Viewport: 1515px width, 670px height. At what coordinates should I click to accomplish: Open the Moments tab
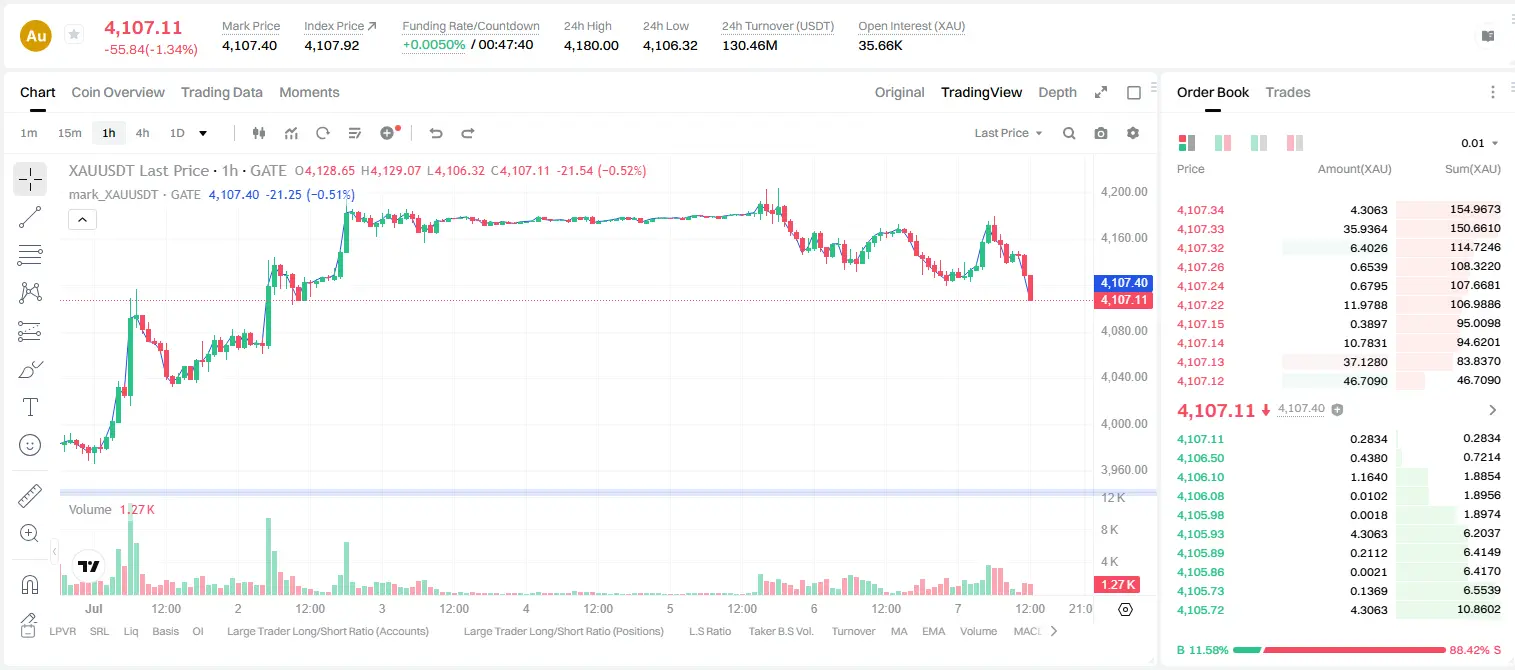[x=309, y=92]
